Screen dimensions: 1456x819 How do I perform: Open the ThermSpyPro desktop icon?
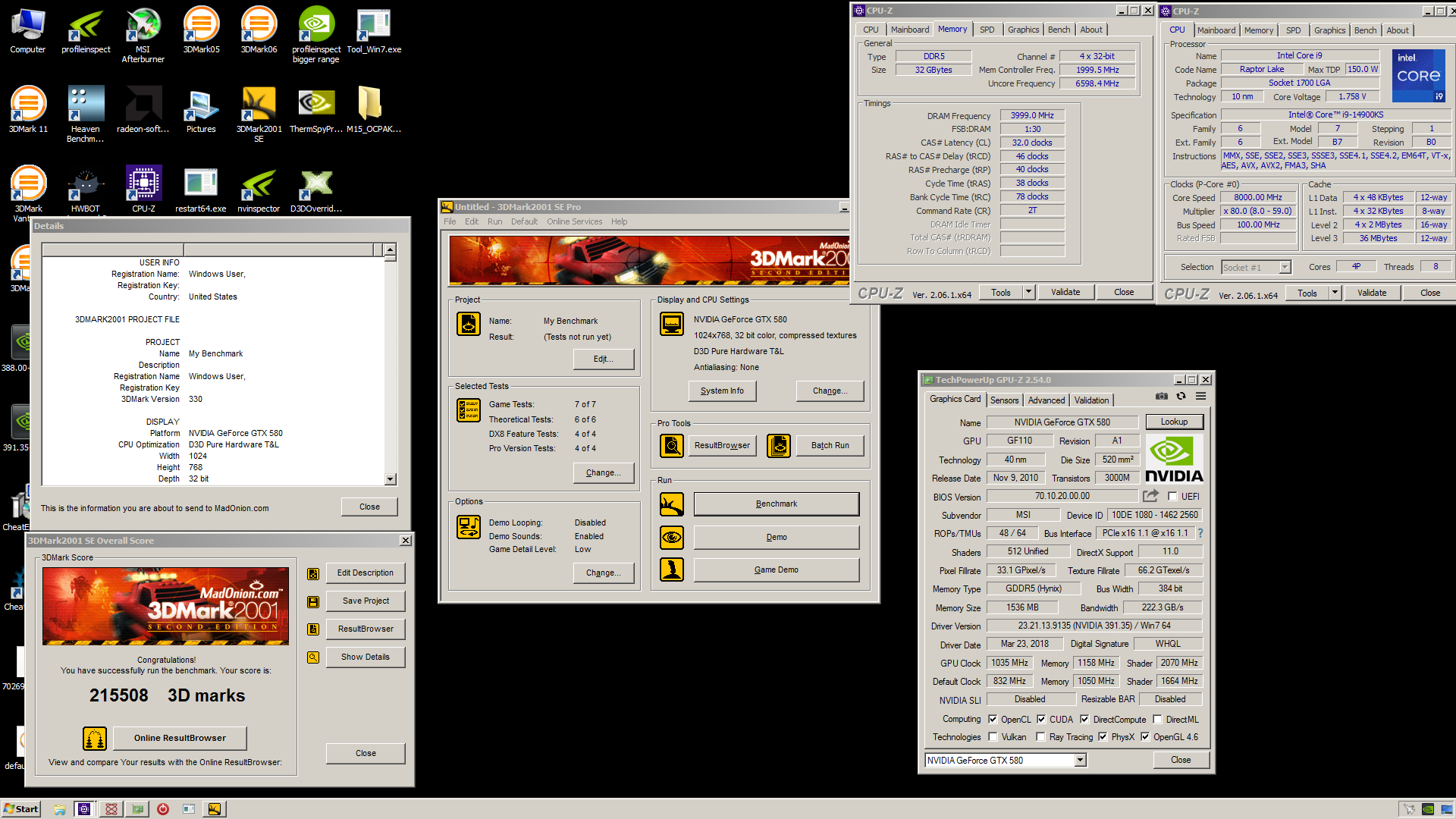[x=316, y=110]
